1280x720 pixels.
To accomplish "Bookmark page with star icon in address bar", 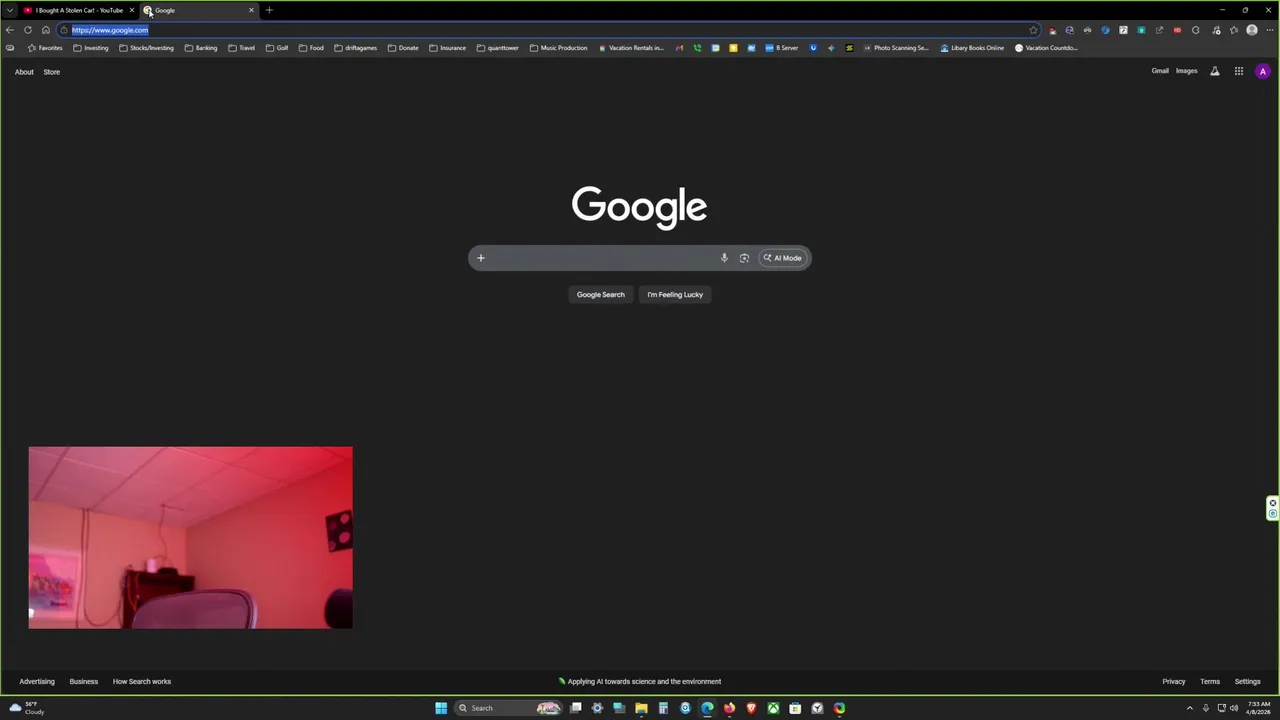I will coord(1033,30).
